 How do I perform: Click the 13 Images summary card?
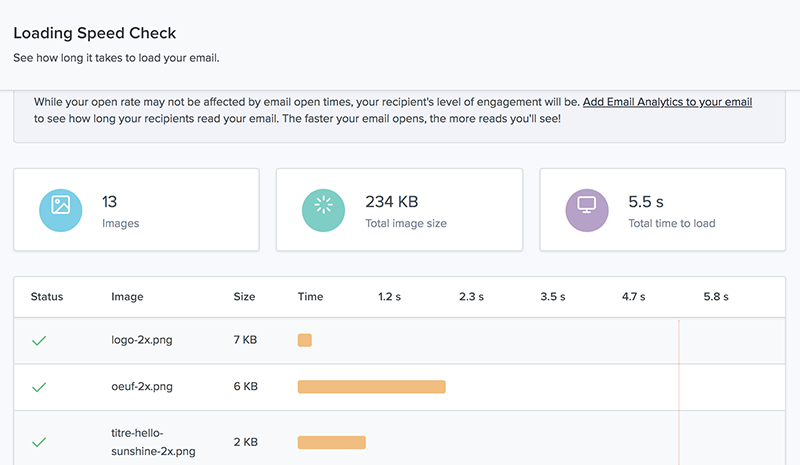click(136, 210)
